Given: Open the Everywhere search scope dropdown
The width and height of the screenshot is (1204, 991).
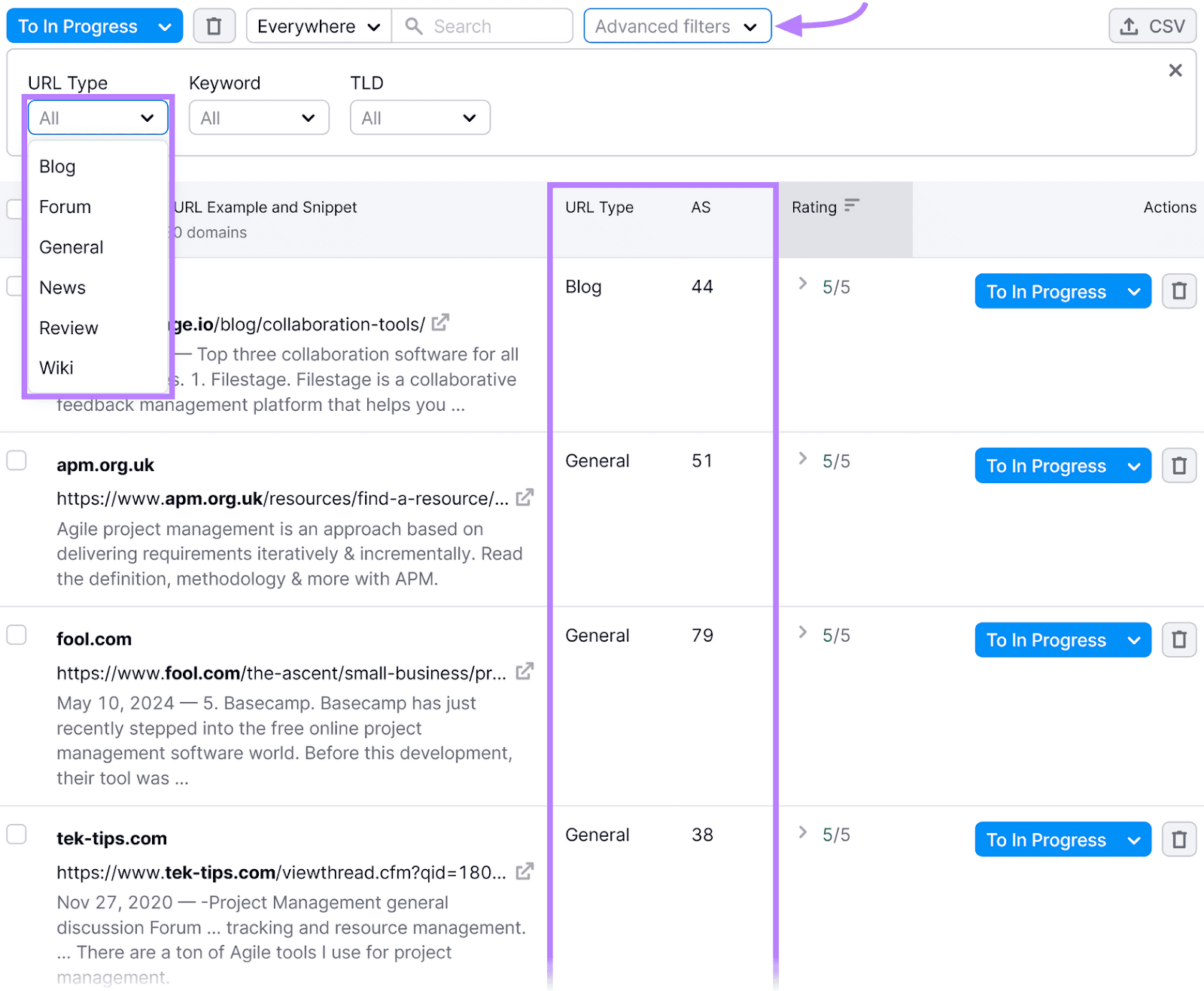Looking at the screenshot, I should (x=318, y=26).
